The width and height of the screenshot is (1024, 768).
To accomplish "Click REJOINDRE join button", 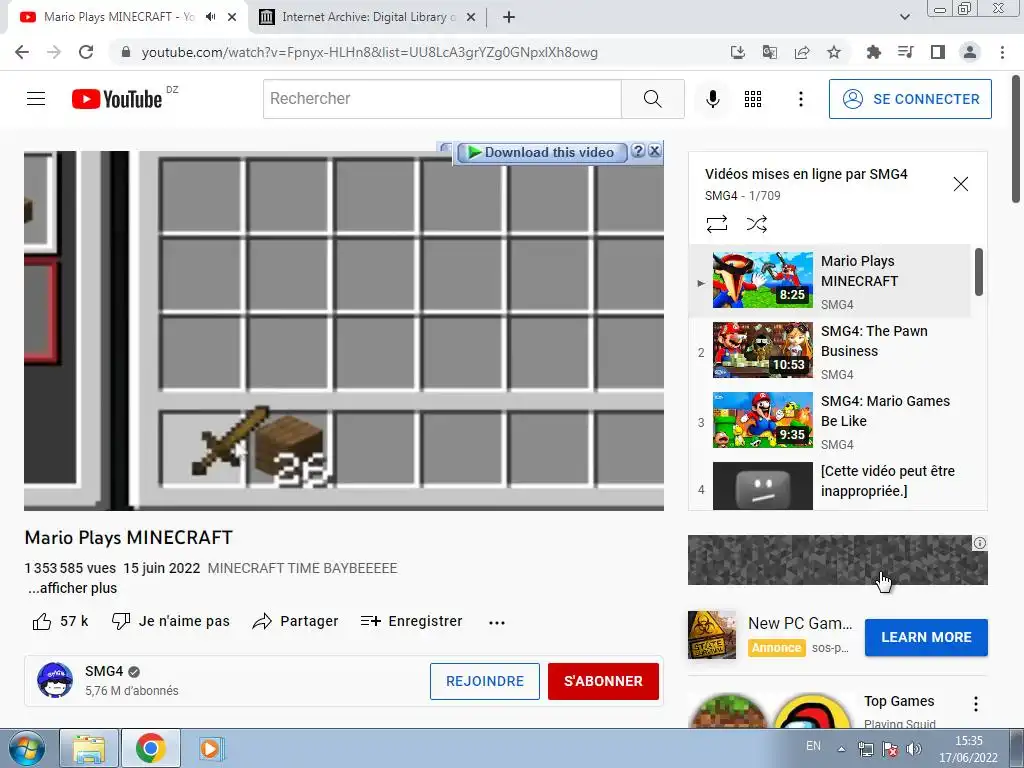I will 485,681.
